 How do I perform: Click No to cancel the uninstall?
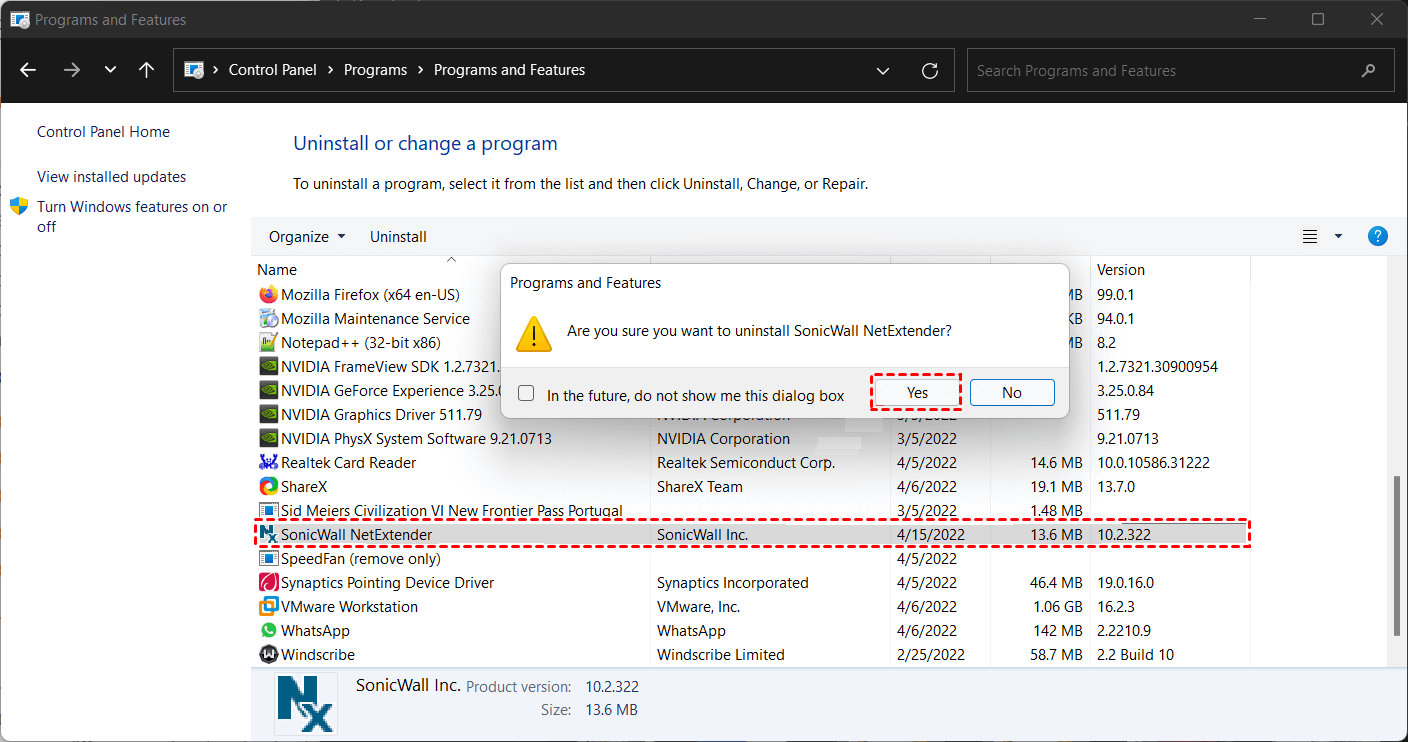pyautogui.click(x=1012, y=393)
